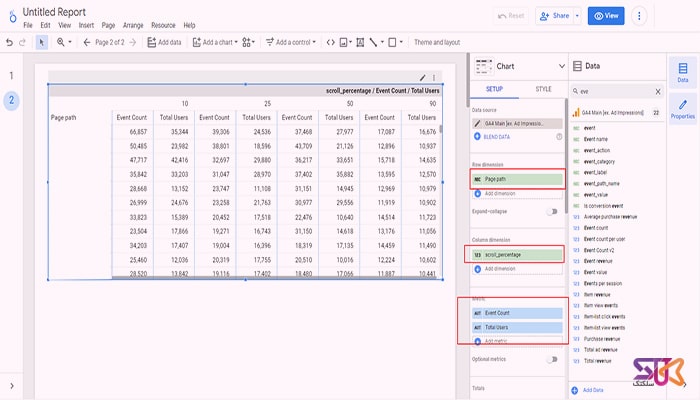Screen dimensions: 700x400
Task: Open Theme and layout panel
Action: coord(437,42)
